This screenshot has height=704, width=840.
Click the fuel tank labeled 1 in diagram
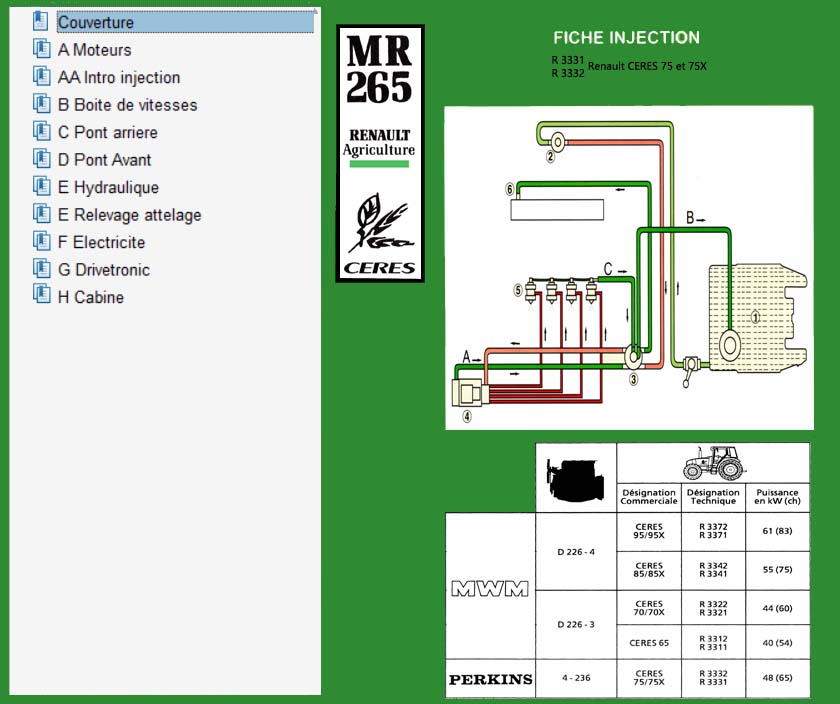(x=757, y=317)
